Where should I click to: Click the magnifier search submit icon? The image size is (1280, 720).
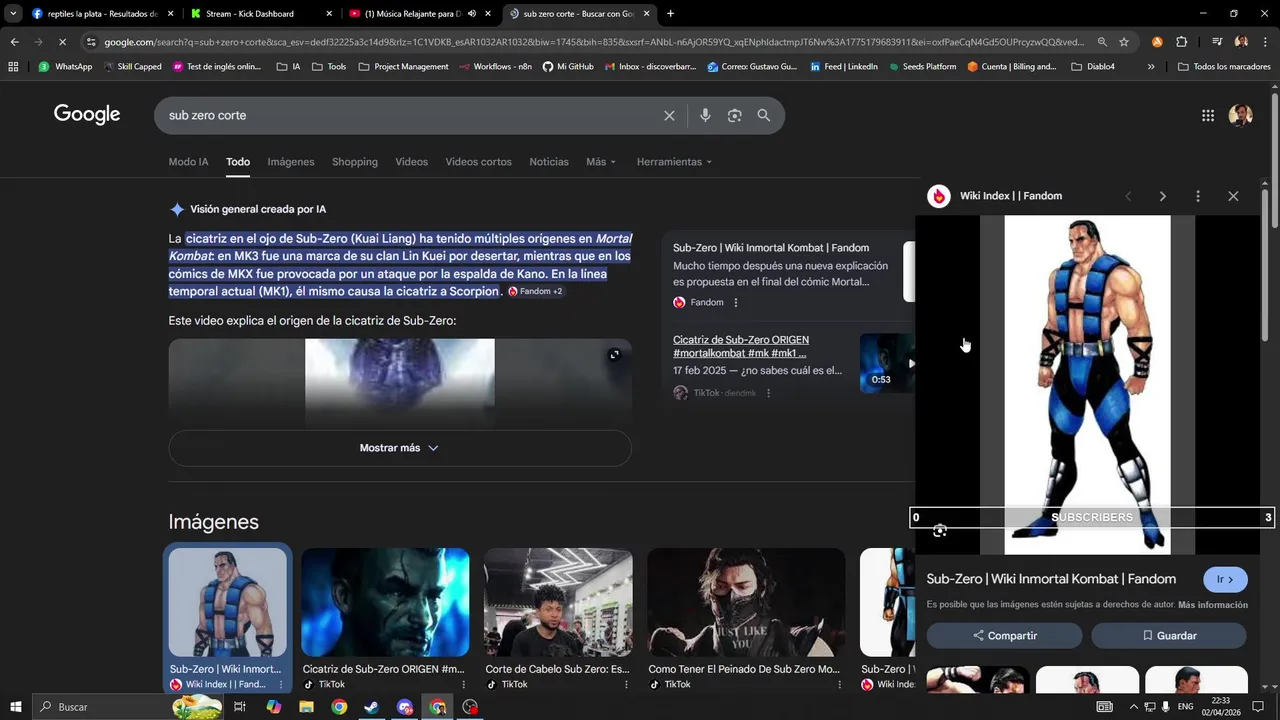[x=764, y=116]
